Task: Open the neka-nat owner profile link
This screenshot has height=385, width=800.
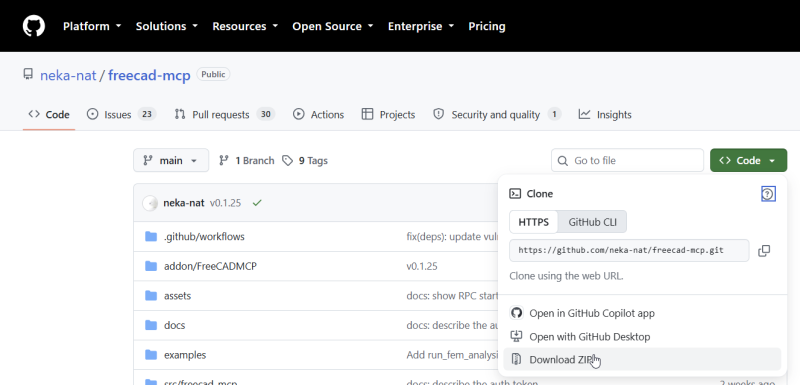Action: pyautogui.click(x=68, y=75)
